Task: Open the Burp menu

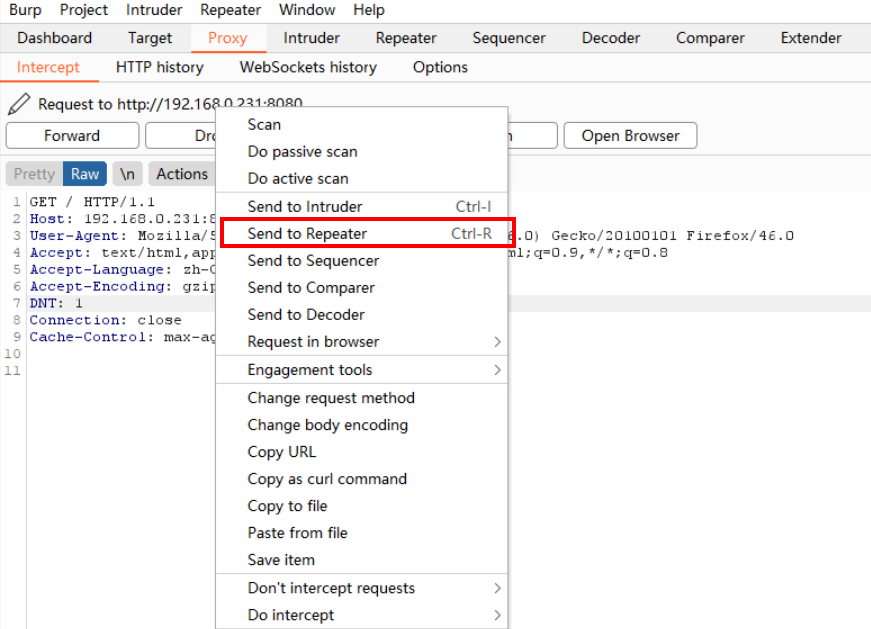Action: tap(25, 10)
